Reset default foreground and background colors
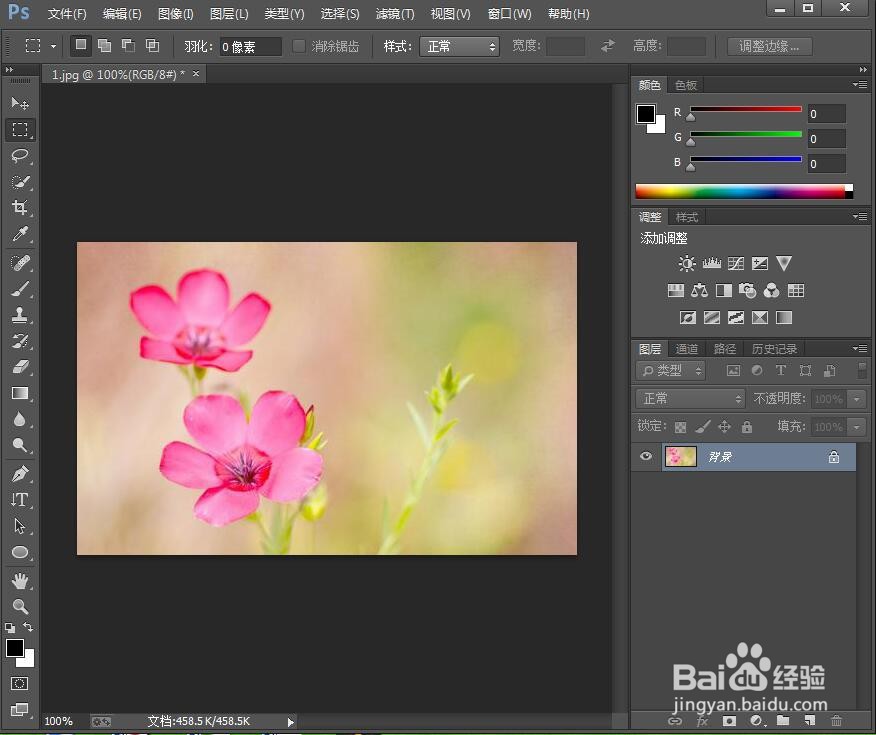Viewport: 876px width, 735px height. (10, 627)
